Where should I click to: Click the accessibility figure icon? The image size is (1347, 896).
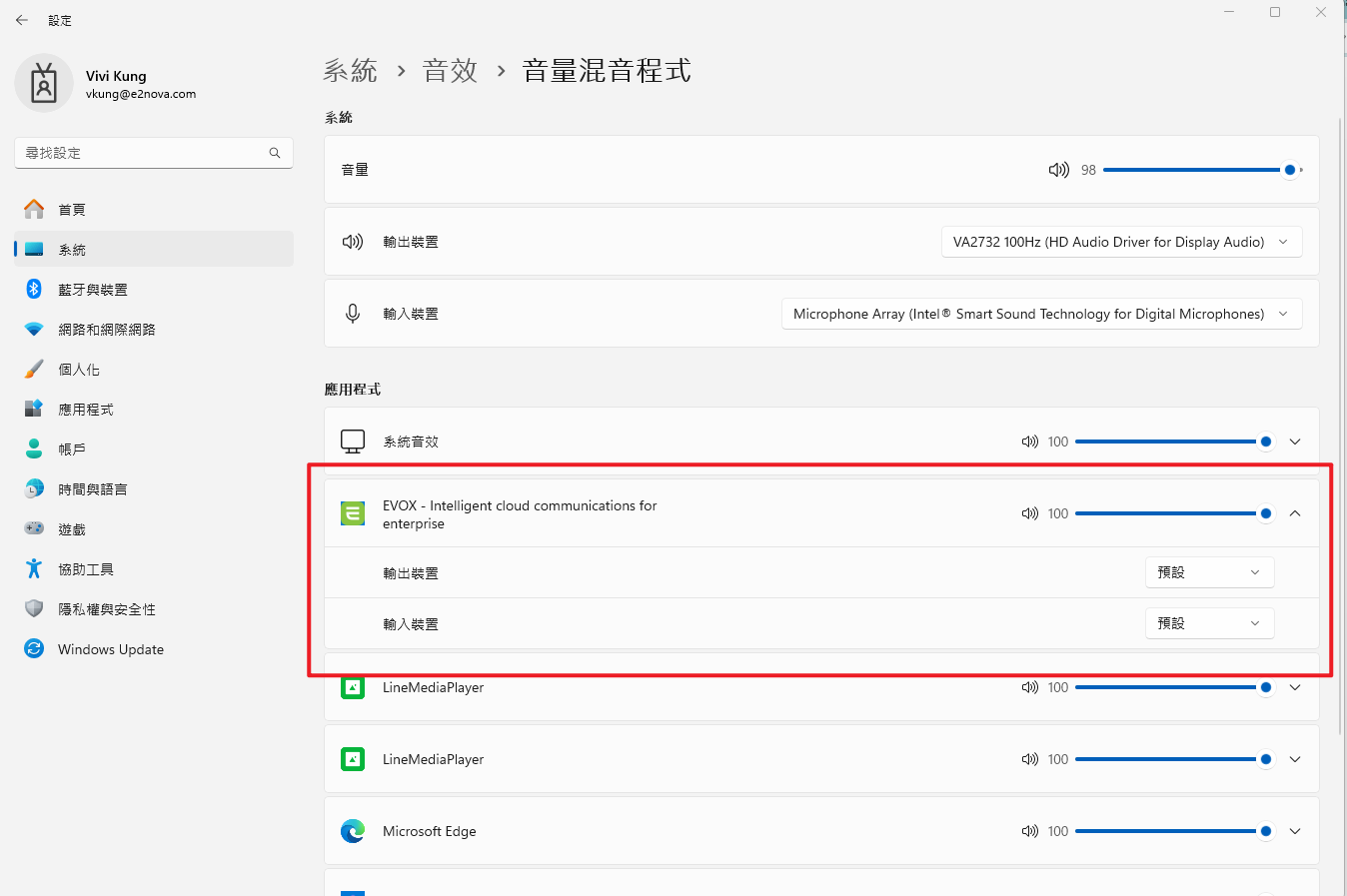(x=34, y=568)
